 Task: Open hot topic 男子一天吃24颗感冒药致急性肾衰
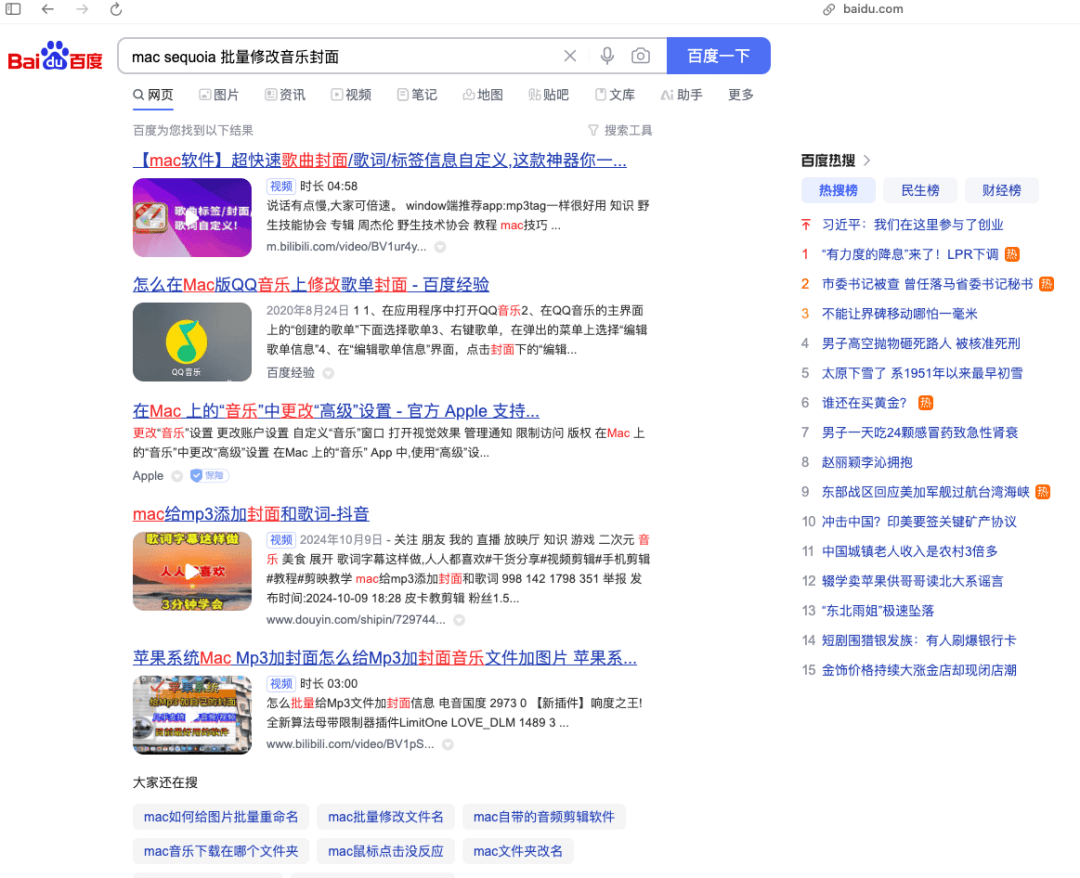click(x=920, y=432)
